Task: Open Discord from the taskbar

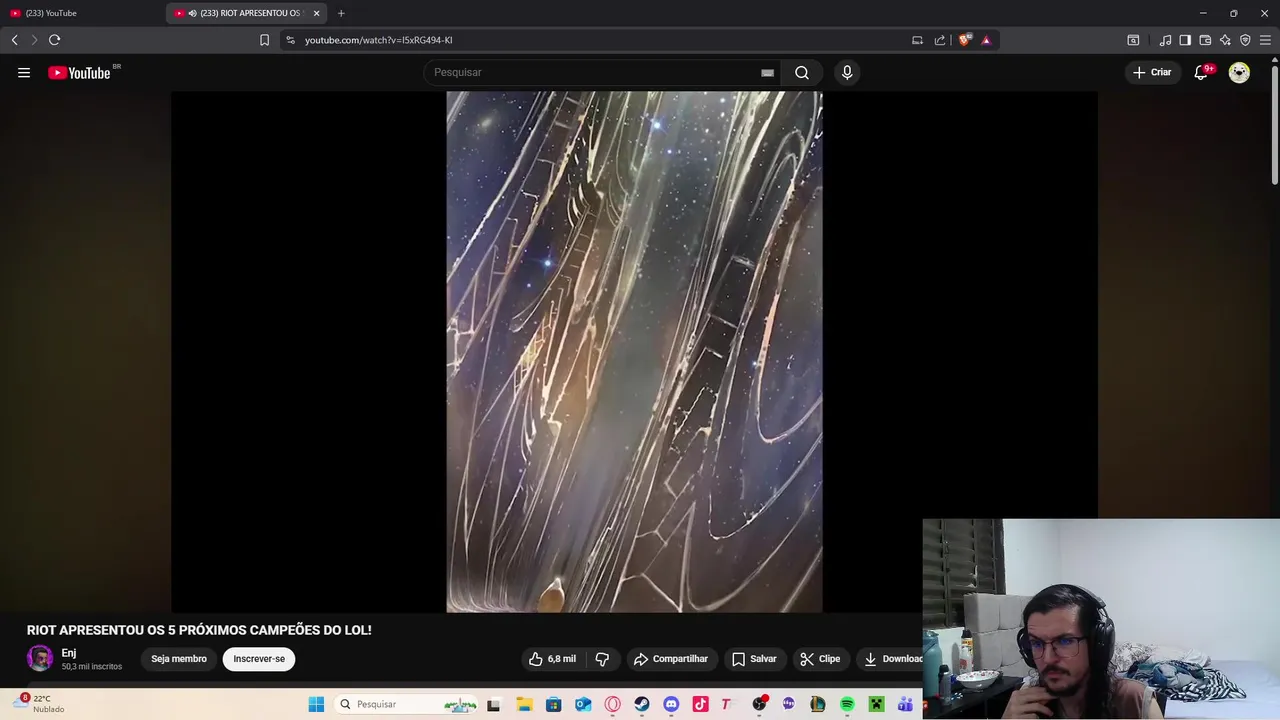Action: coord(671,704)
